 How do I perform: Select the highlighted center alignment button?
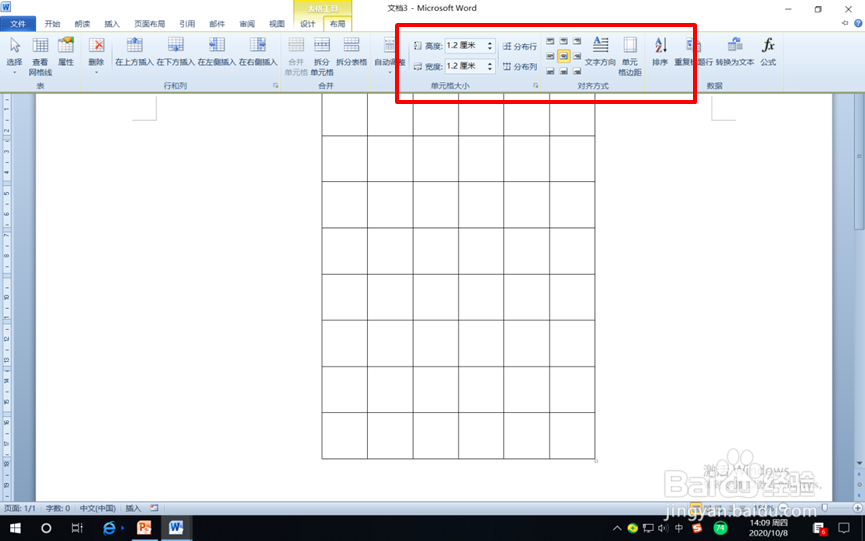click(x=563, y=56)
